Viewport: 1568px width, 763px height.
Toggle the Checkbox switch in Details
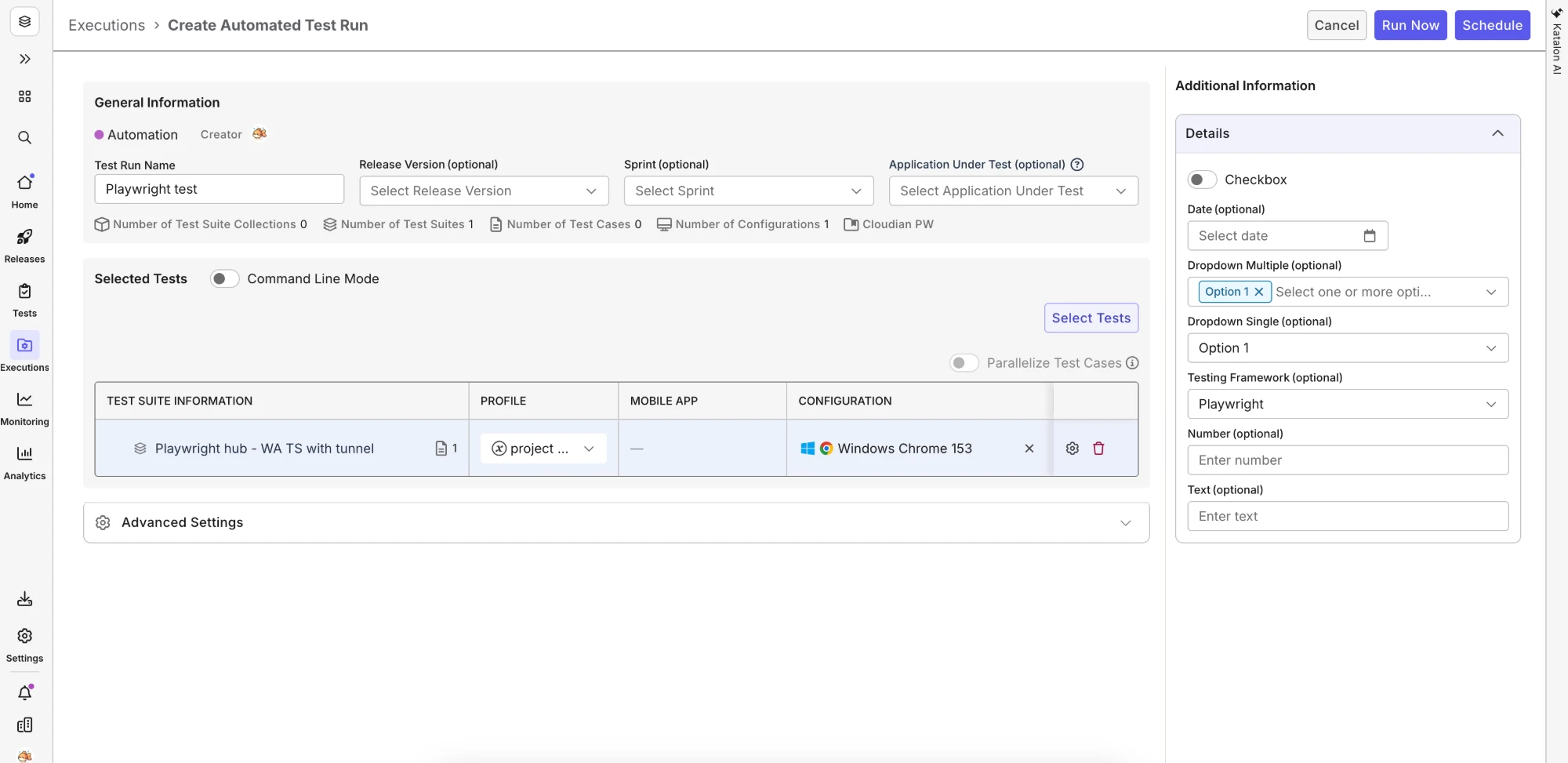(1202, 180)
